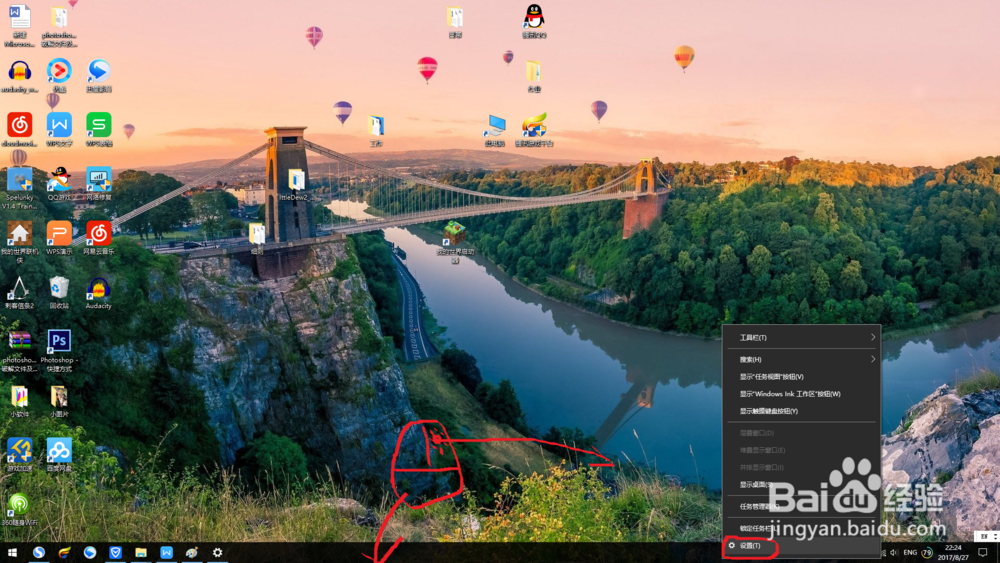
Task: Open the volume speaker tray icon
Action: tap(894, 552)
